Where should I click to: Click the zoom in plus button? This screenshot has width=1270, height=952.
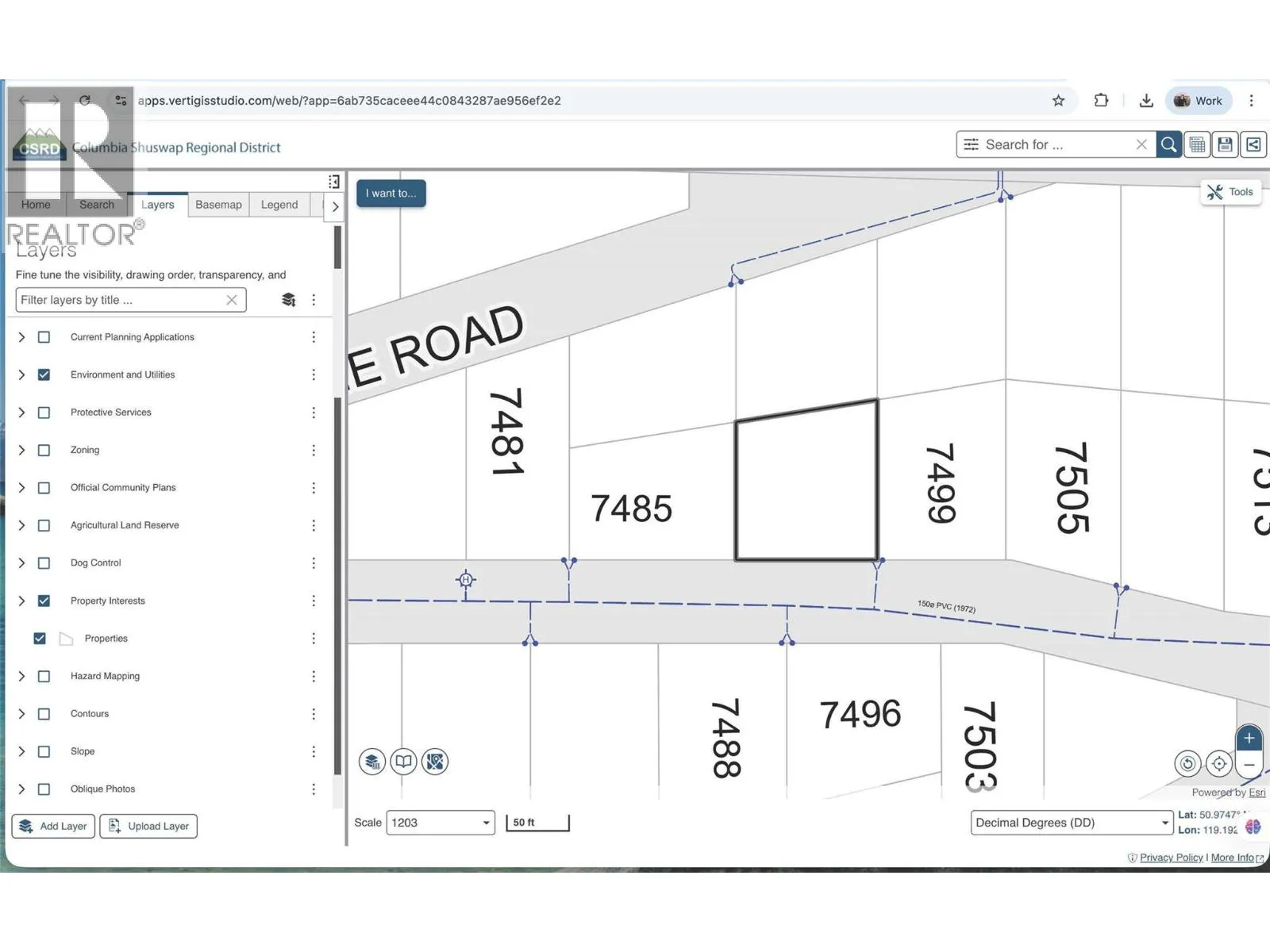(1249, 738)
